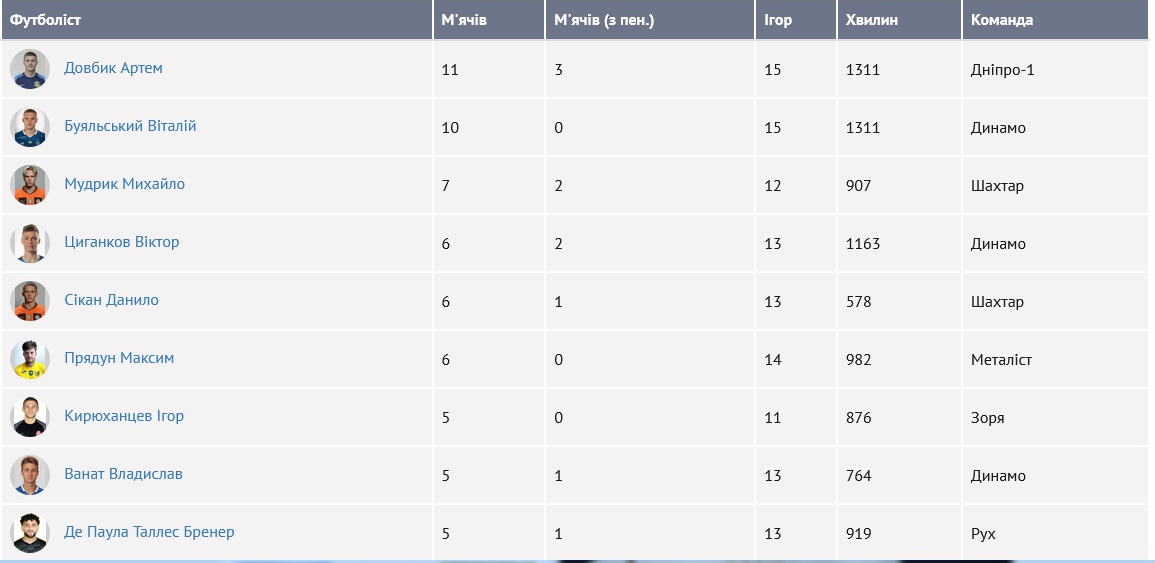Image resolution: width=1155 pixels, height=563 pixels.
Task: Click the Команда column header
Action: [1002, 20]
